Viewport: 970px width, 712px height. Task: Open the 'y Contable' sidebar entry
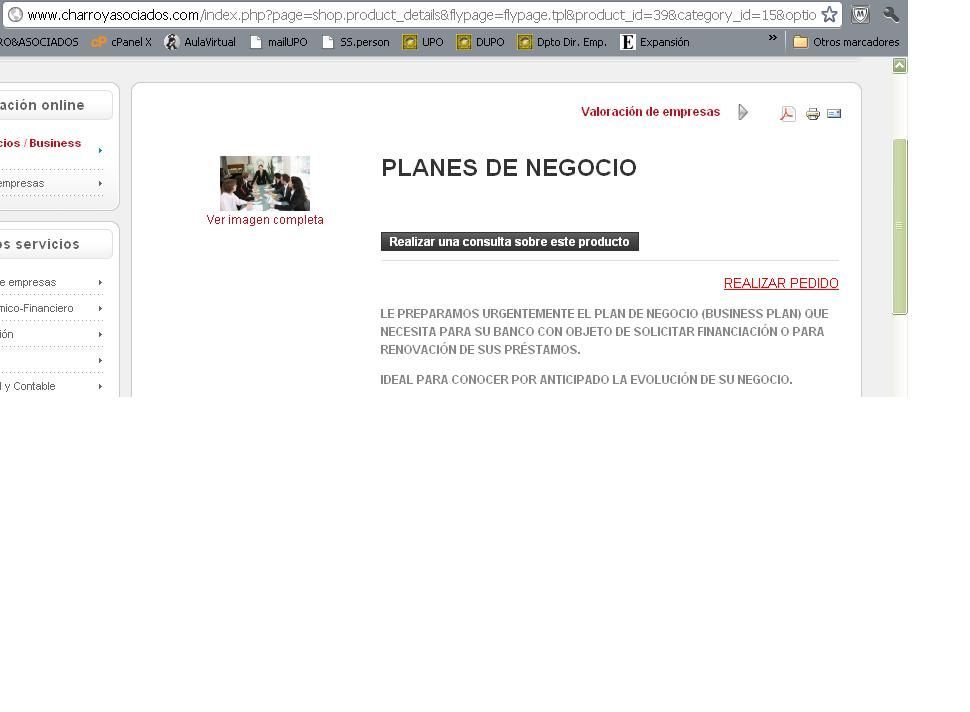point(28,386)
